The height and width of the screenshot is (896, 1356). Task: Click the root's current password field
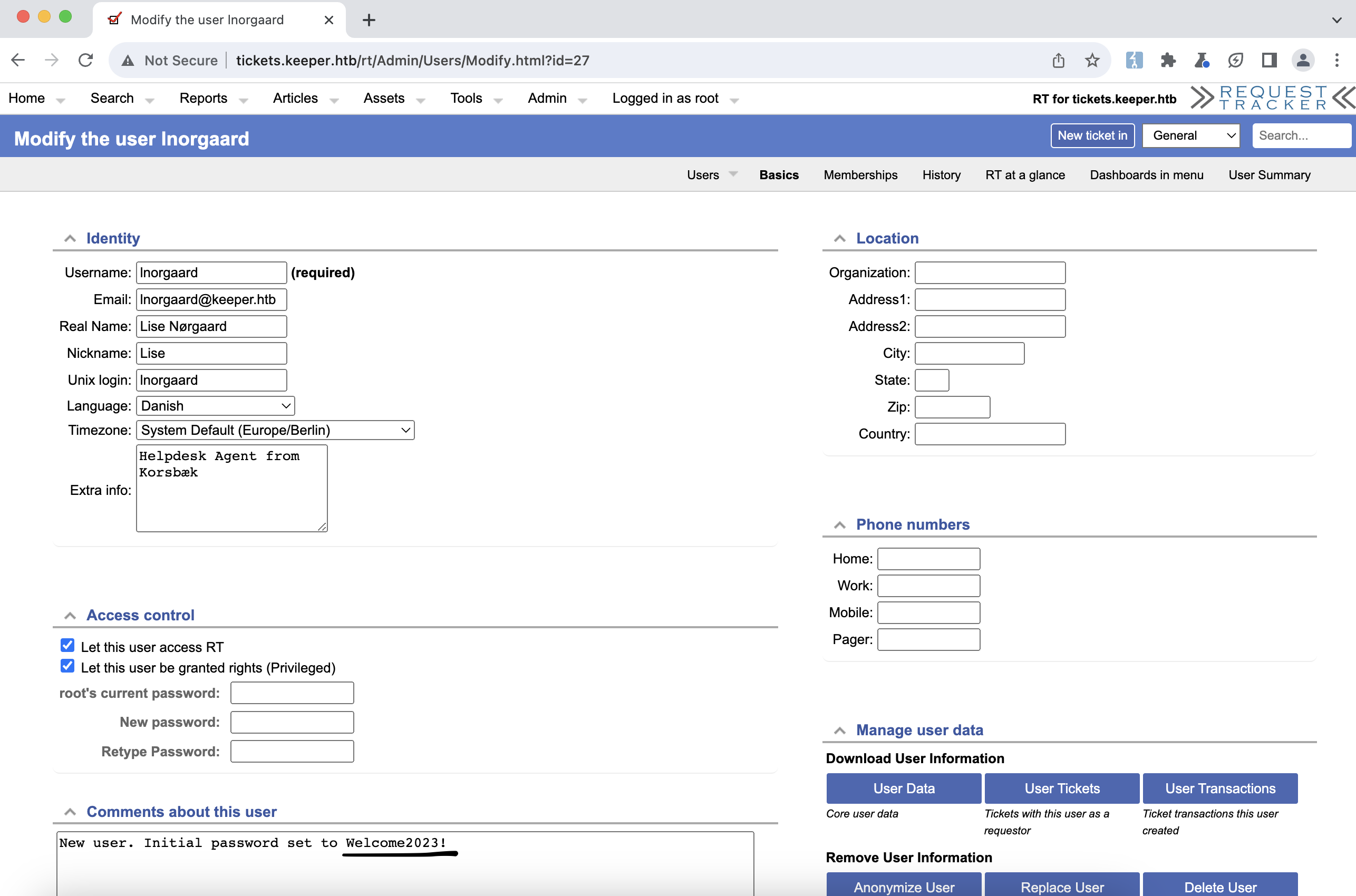292,693
